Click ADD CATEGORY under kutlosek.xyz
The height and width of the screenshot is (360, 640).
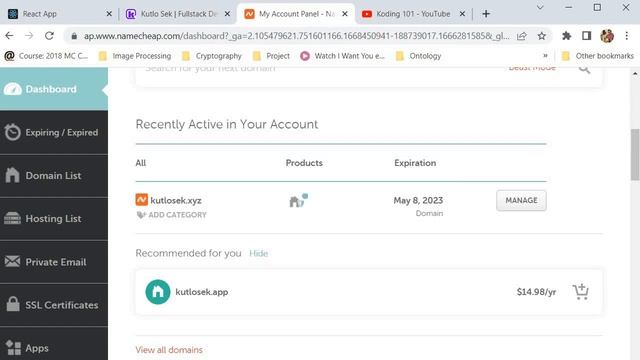tap(177, 215)
